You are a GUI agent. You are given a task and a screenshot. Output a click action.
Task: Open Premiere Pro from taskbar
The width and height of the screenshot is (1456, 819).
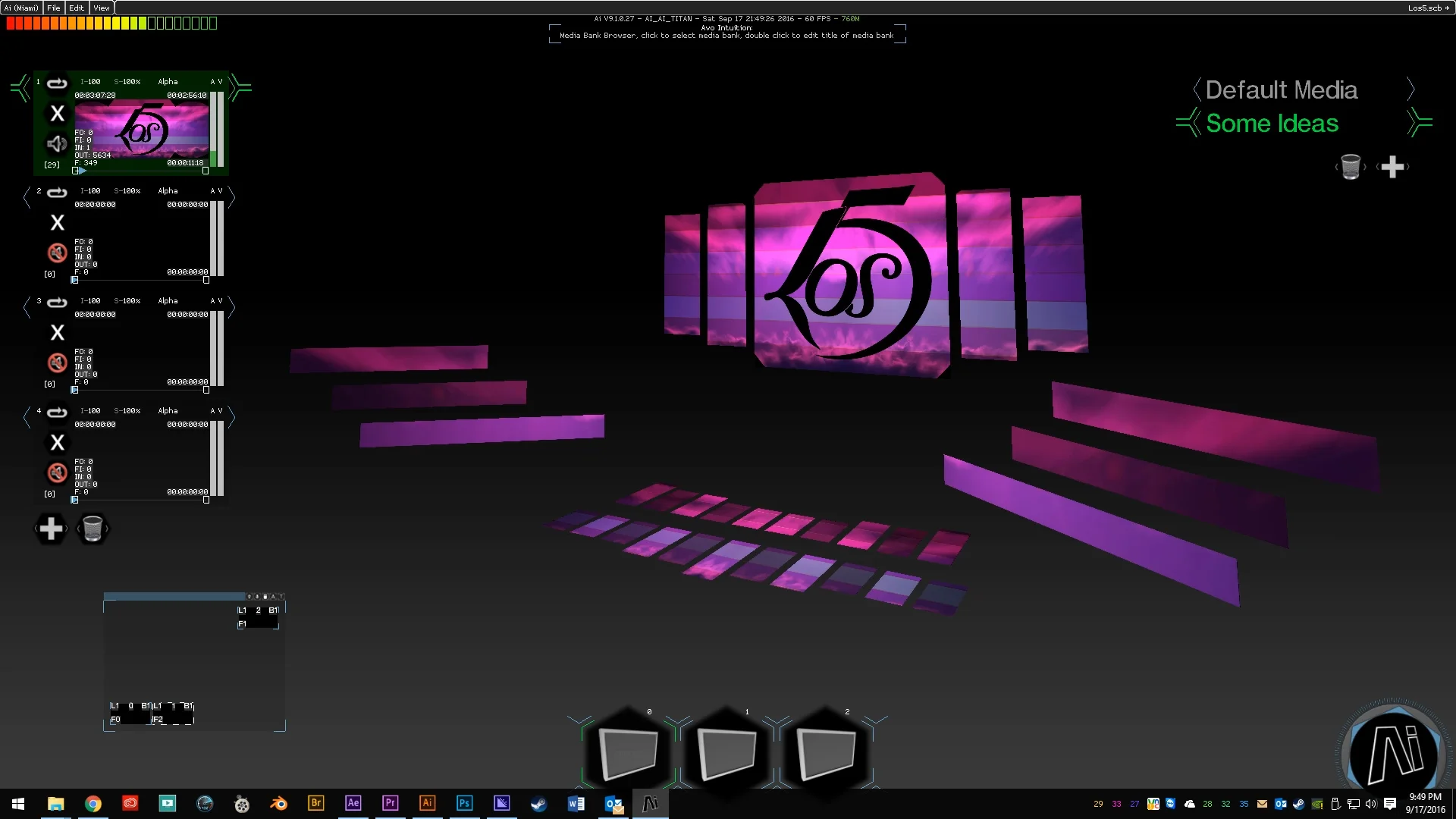(390, 803)
